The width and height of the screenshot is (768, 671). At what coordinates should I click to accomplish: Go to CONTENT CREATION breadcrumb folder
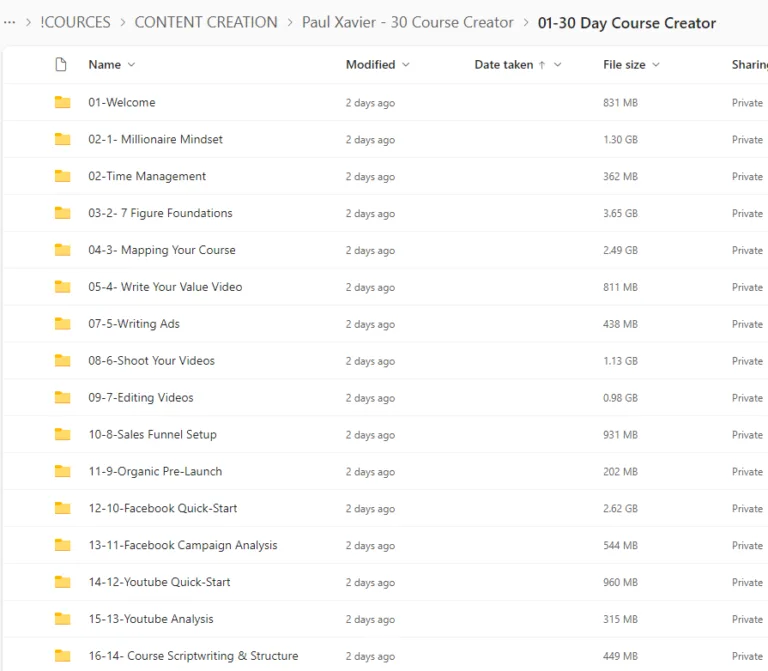point(206,22)
